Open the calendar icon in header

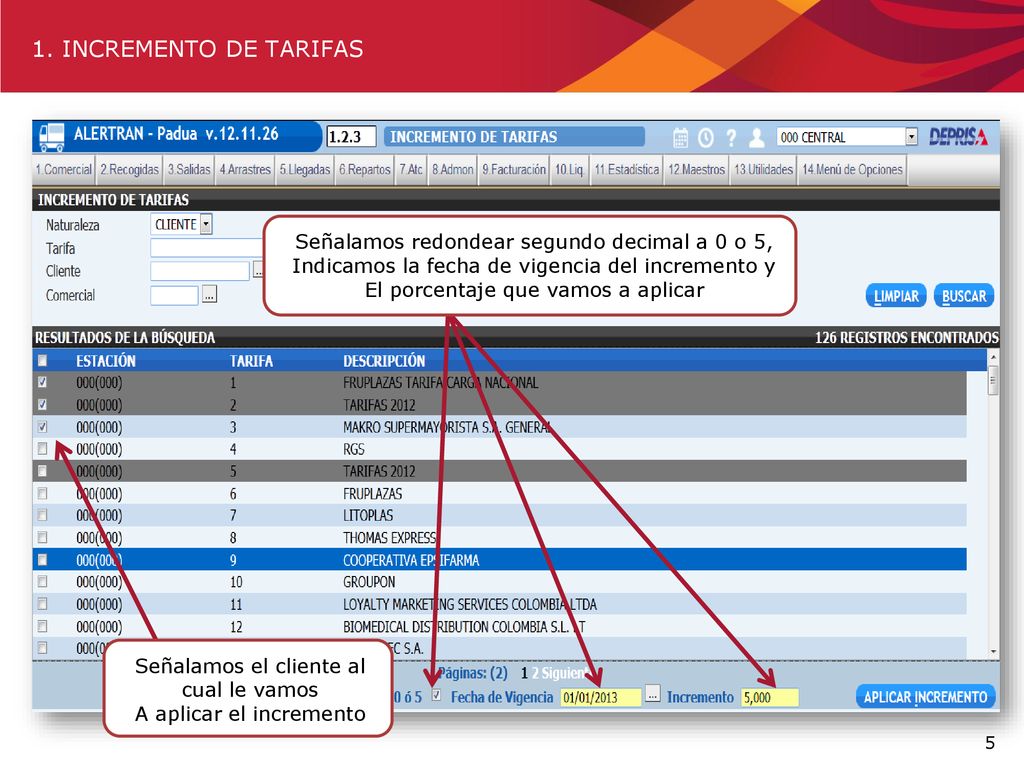(x=680, y=137)
